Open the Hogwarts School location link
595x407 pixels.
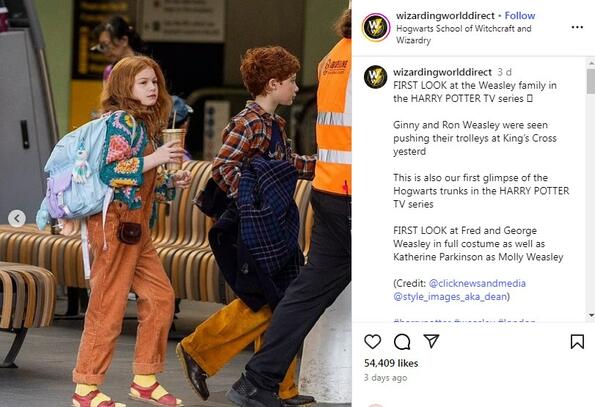pyautogui.click(x=463, y=34)
